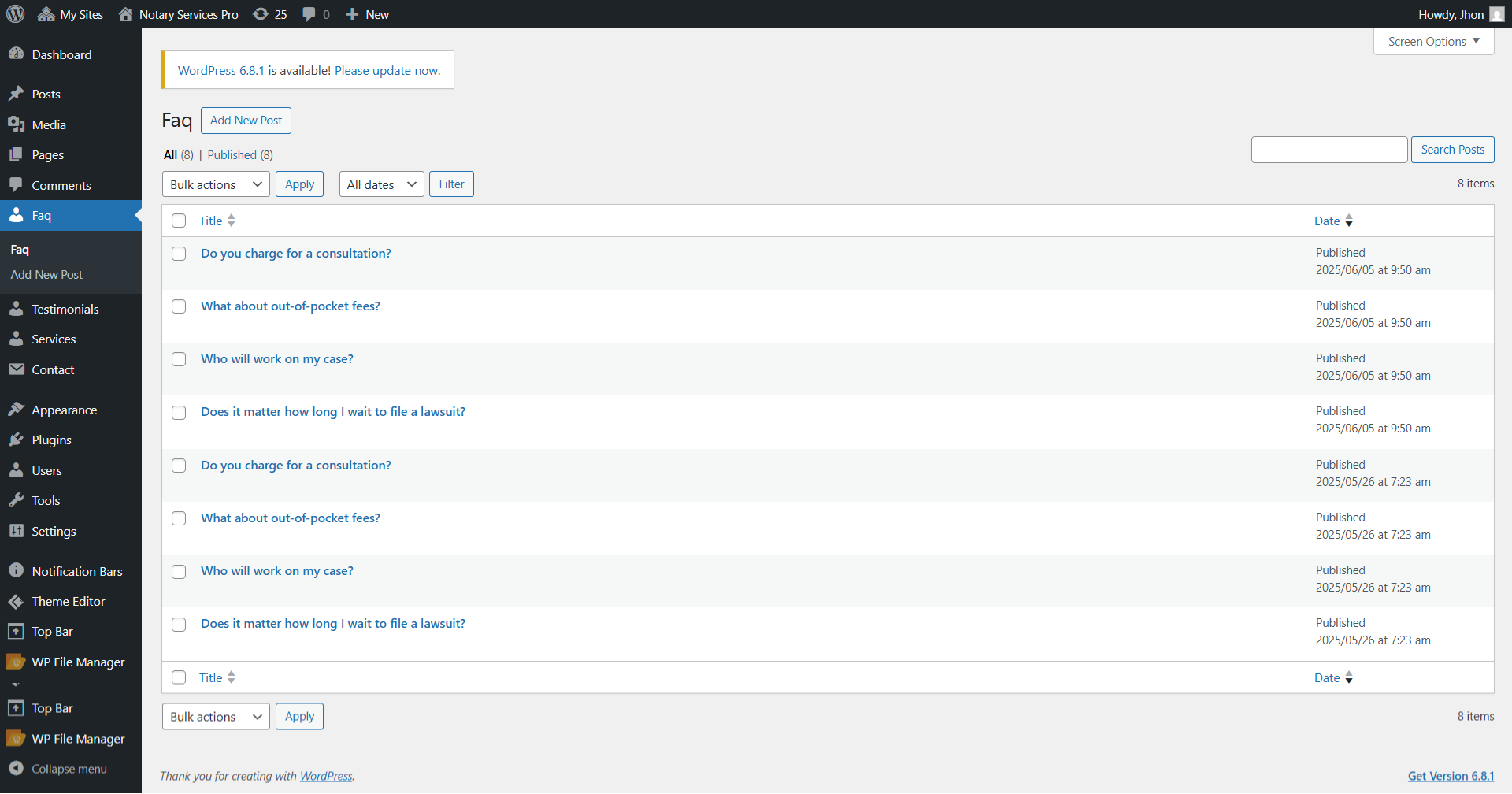Check the first 'Do you charge for a consultation?' row
Viewport: 1512px width, 794px height.
(179, 254)
